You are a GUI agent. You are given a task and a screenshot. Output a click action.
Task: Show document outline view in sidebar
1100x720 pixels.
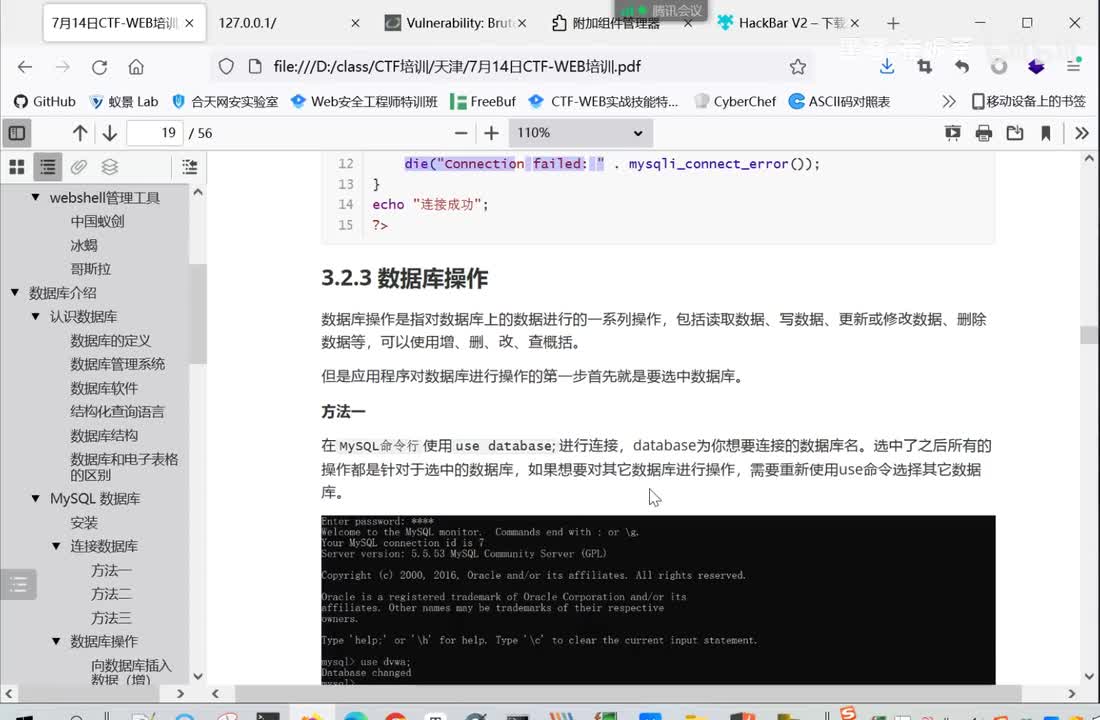[48, 167]
